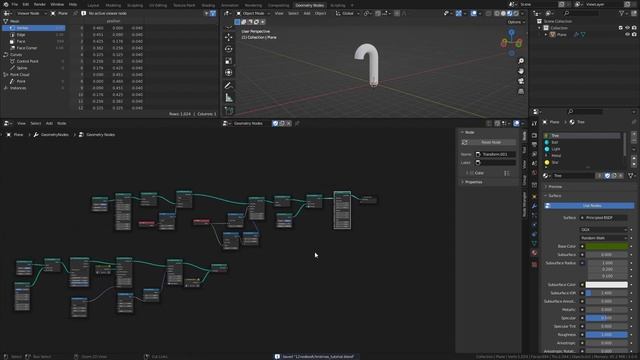Unlink the Geometry Nodes datablock X icon
This screenshot has width=640, height=360.
pyautogui.click(x=289, y=123)
